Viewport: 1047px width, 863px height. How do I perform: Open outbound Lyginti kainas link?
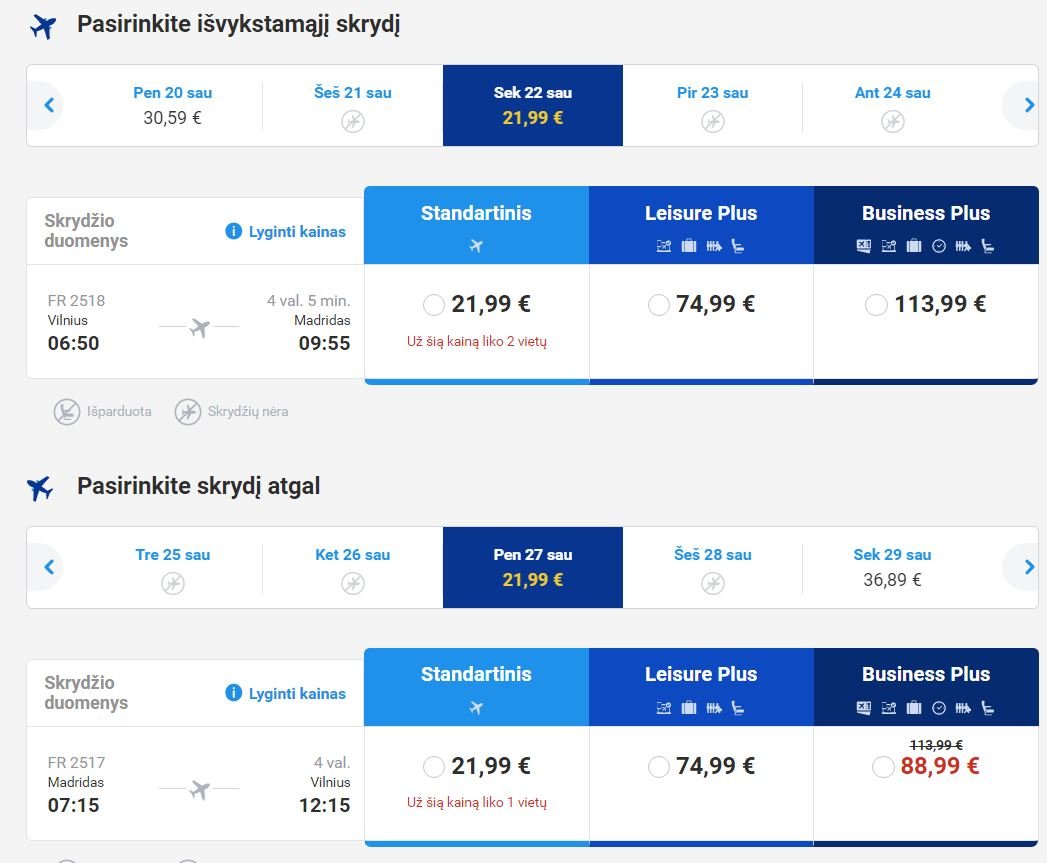tap(297, 232)
